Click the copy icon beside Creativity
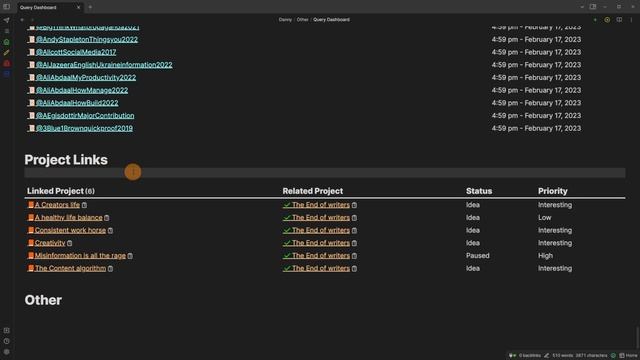The image size is (640, 360). tap(70, 243)
